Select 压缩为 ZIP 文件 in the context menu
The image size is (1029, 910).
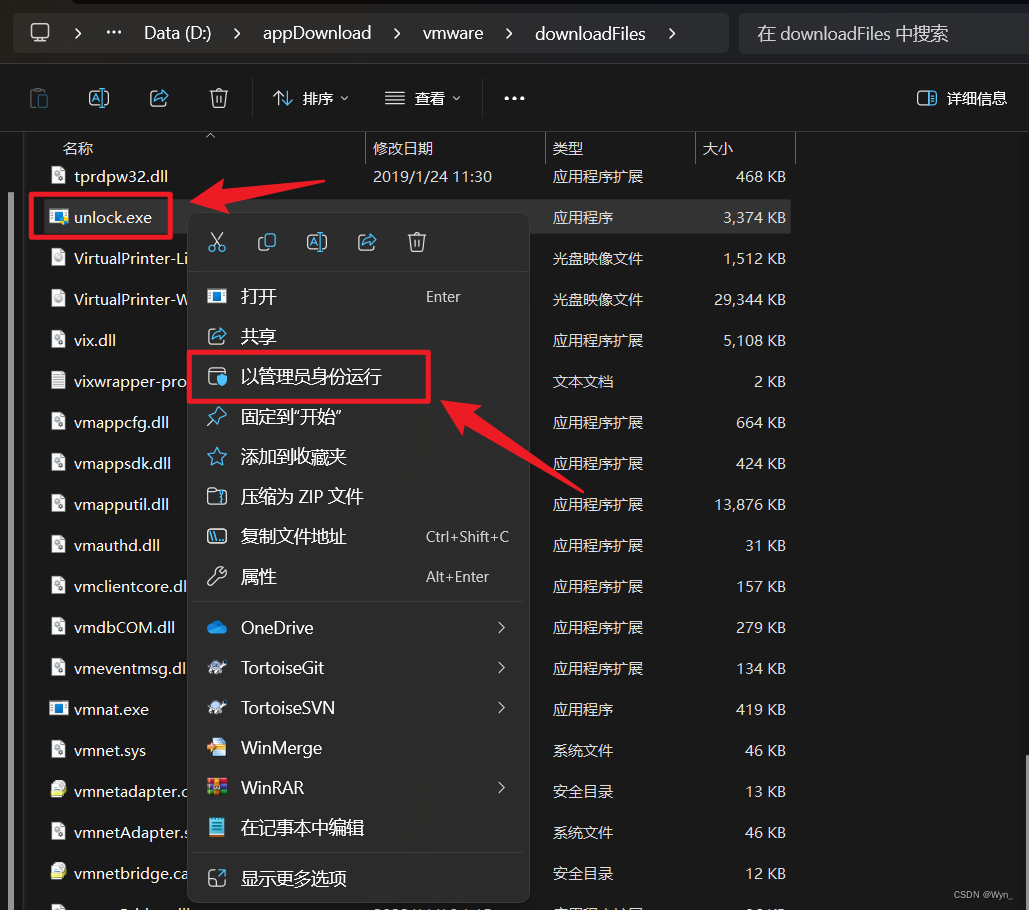[x=358, y=497]
